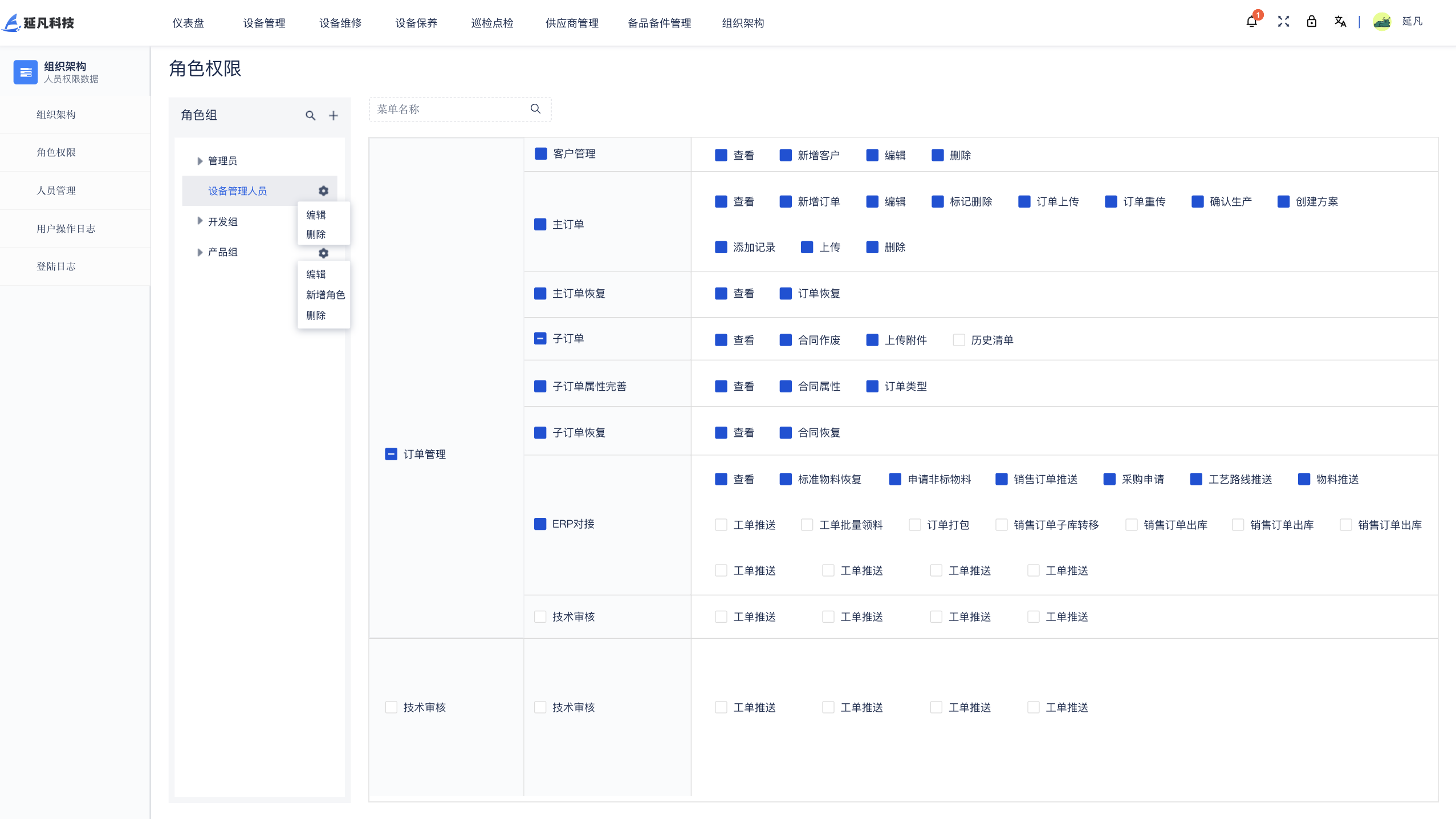Open the 设备维修 top menu
The height and width of the screenshot is (819, 1456).
point(340,23)
